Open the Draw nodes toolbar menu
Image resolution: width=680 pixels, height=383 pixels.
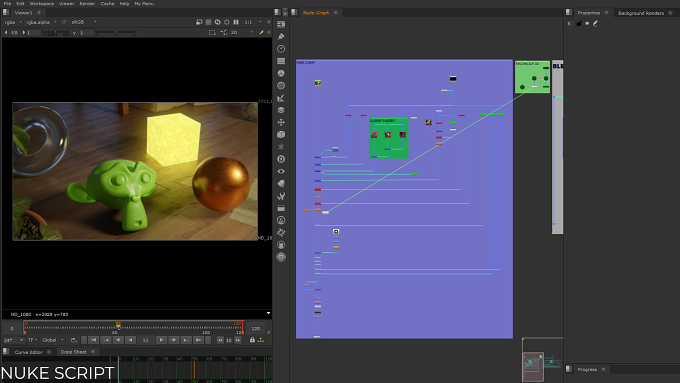(x=281, y=36)
